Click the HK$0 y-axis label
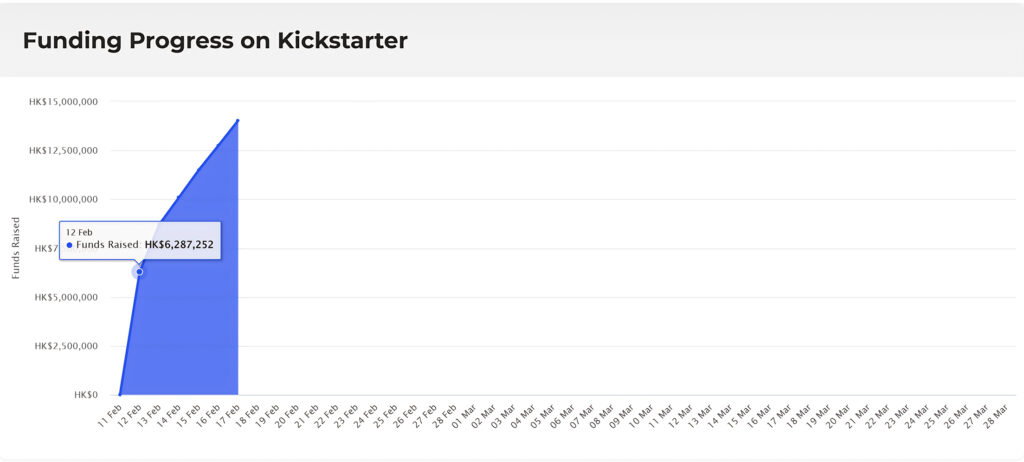The width and height of the screenshot is (1024, 462). tap(85, 395)
